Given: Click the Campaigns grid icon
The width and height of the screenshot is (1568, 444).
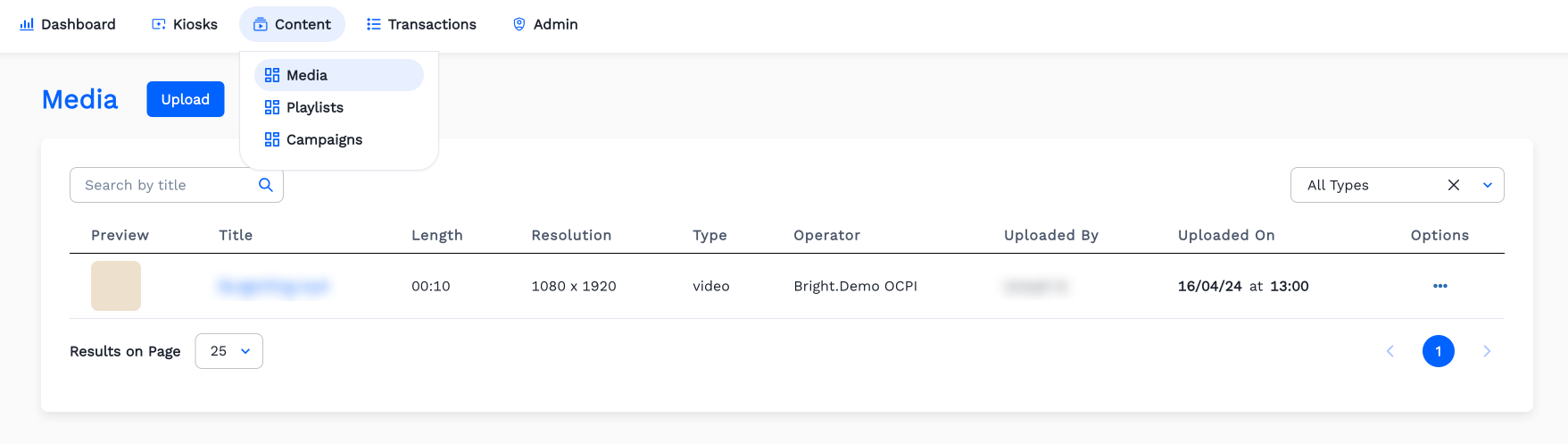Looking at the screenshot, I should click(x=272, y=139).
